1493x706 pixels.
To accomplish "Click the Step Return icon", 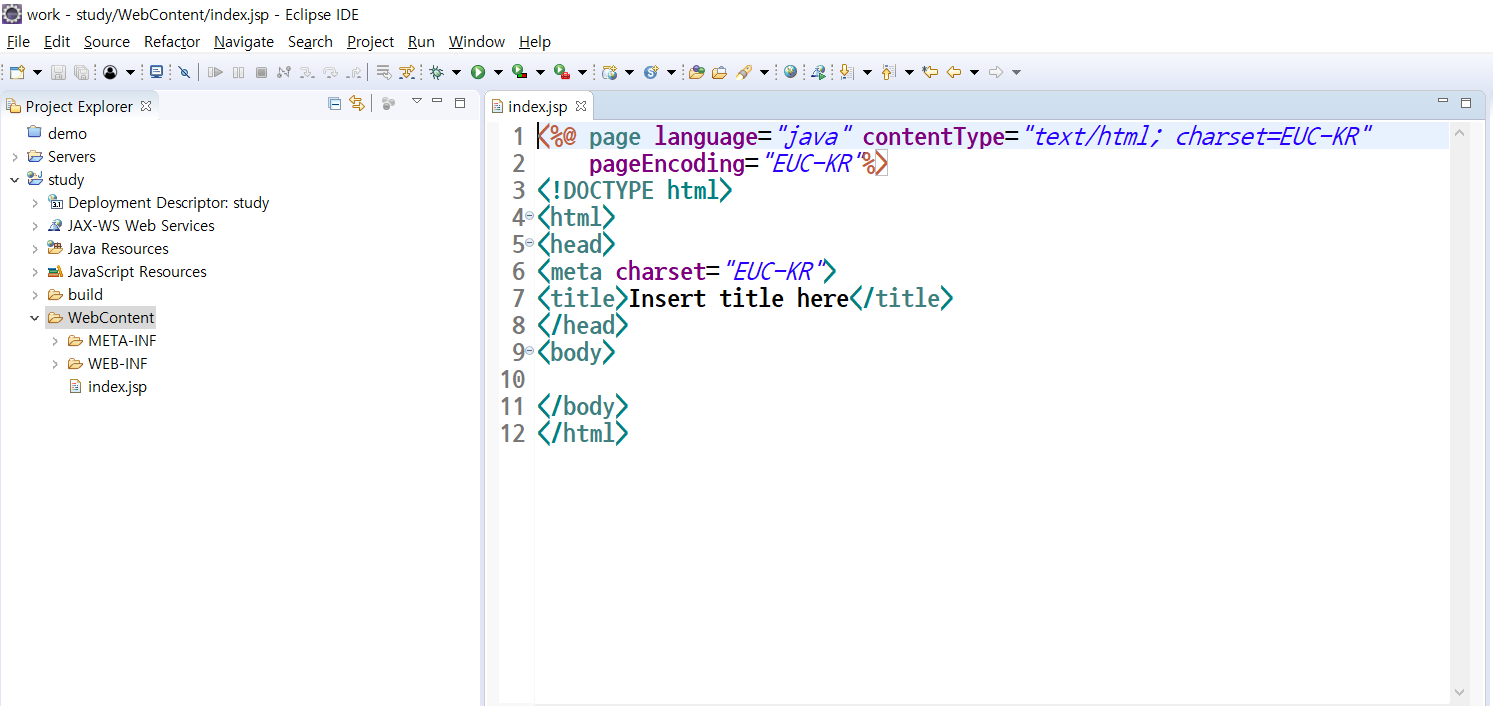I will pos(353,72).
